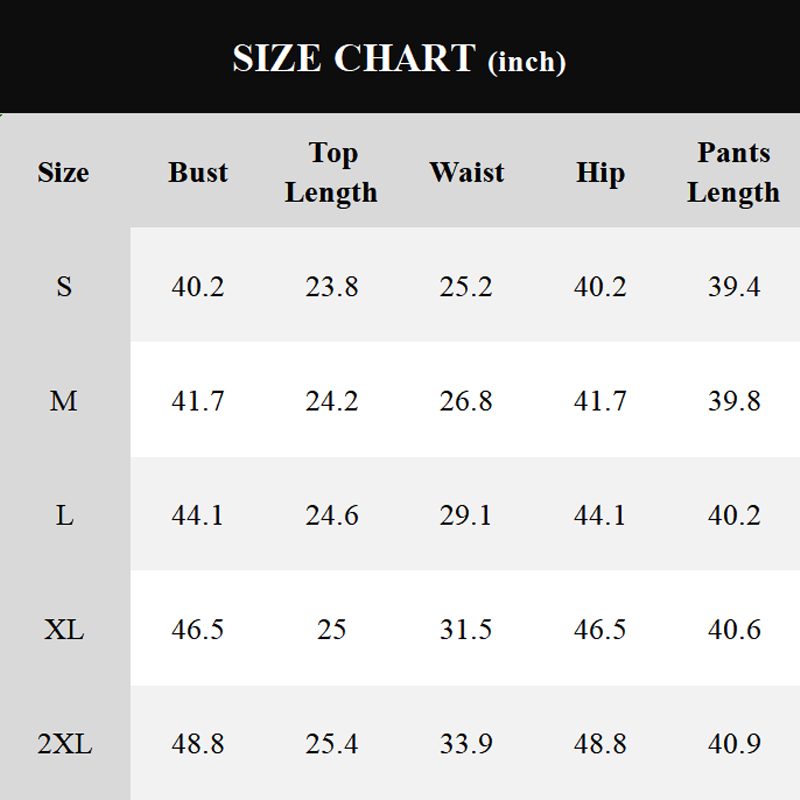This screenshot has width=800, height=800.
Task: Select the Size column header
Action: tap(63, 172)
